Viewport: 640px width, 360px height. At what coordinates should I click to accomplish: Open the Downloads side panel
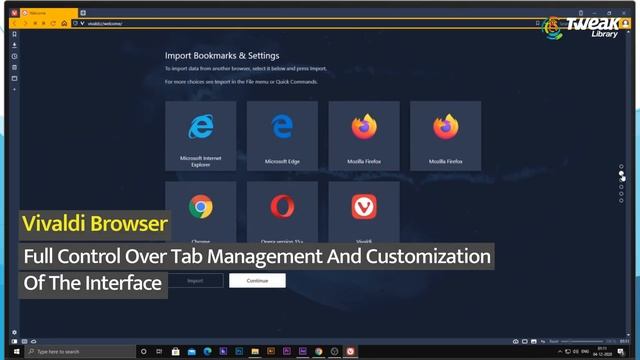(14, 45)
